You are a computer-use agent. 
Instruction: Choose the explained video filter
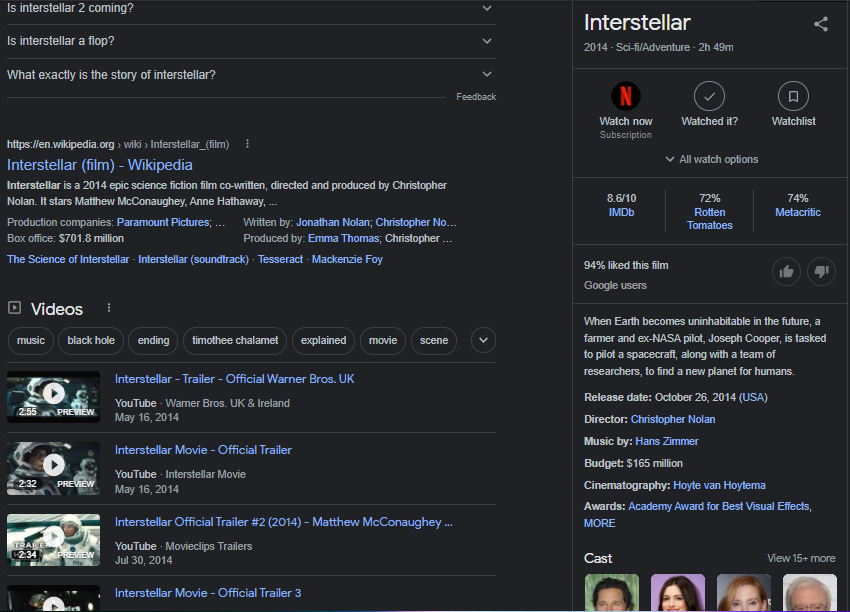pos(323,340)
